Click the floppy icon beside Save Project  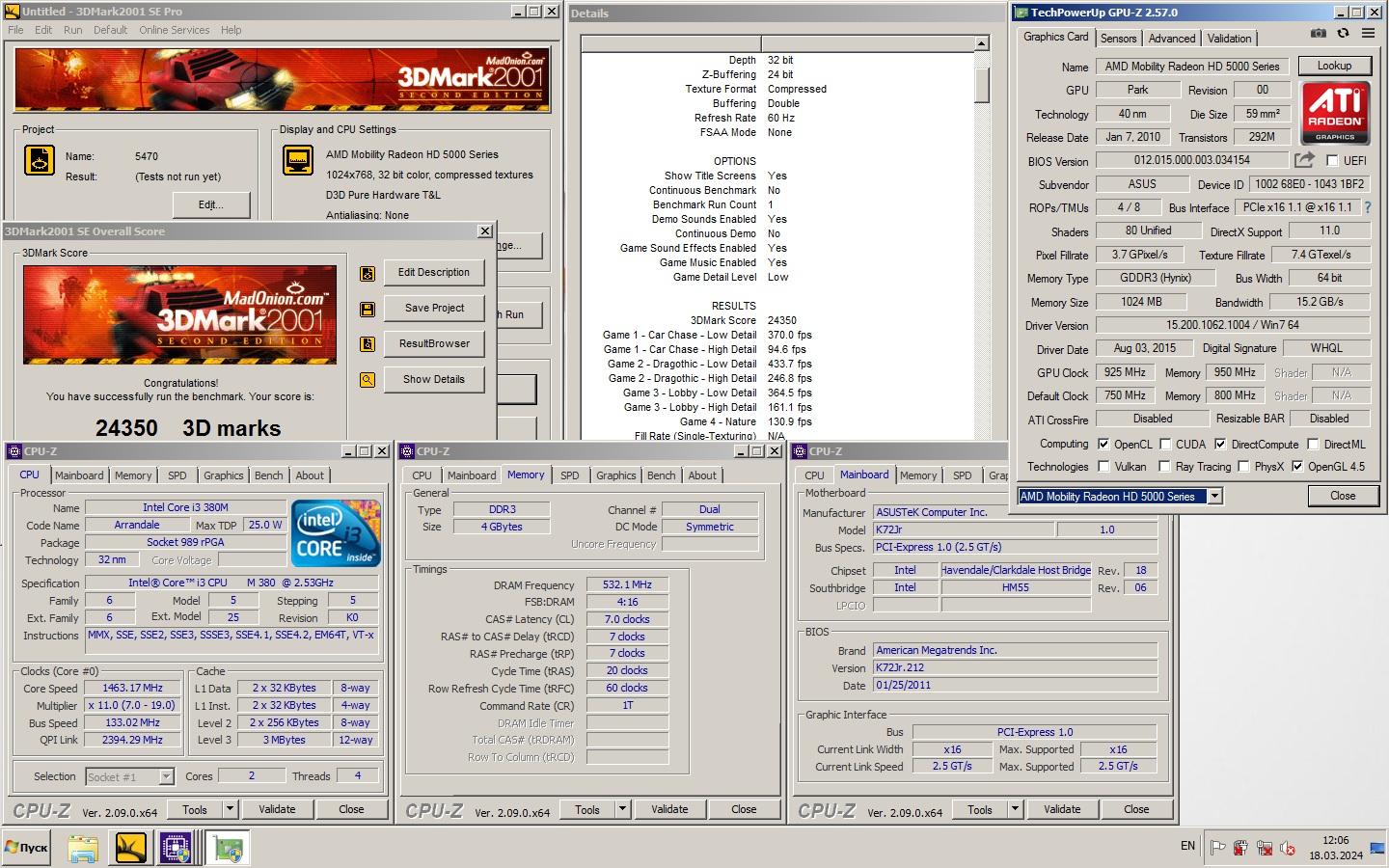click(x=368, y=309)
